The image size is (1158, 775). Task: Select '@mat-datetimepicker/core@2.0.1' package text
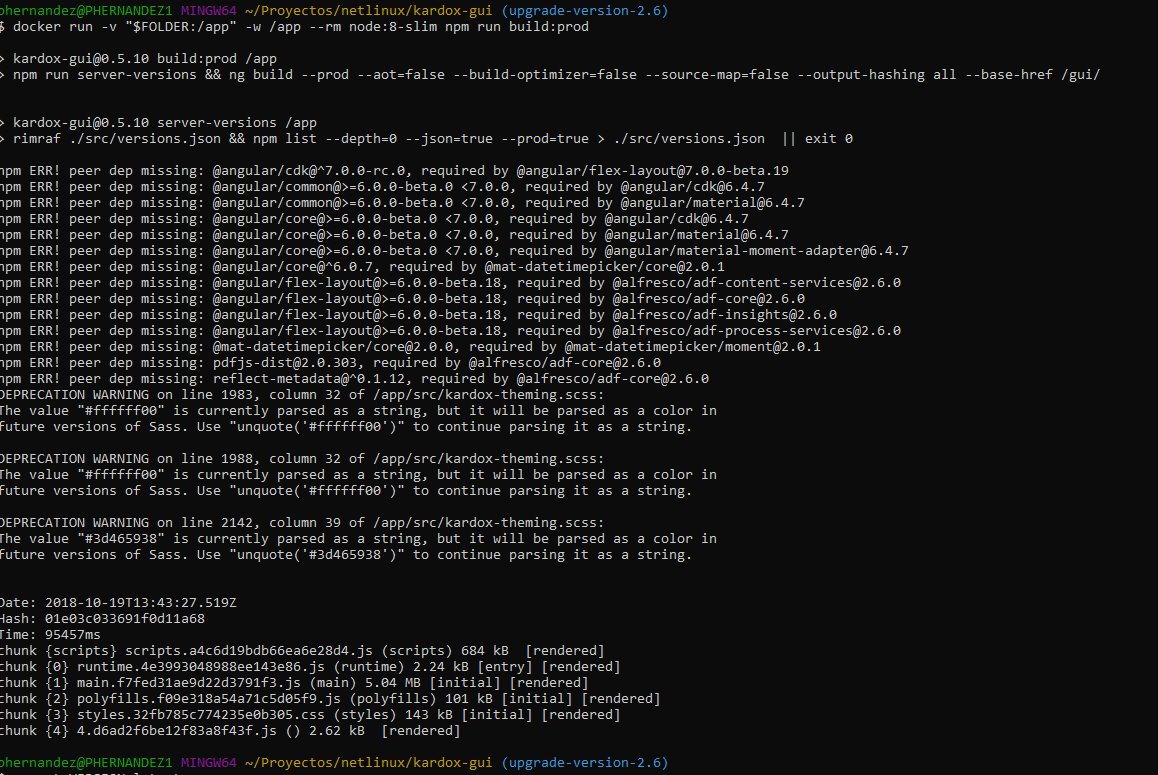pos(605,267)
